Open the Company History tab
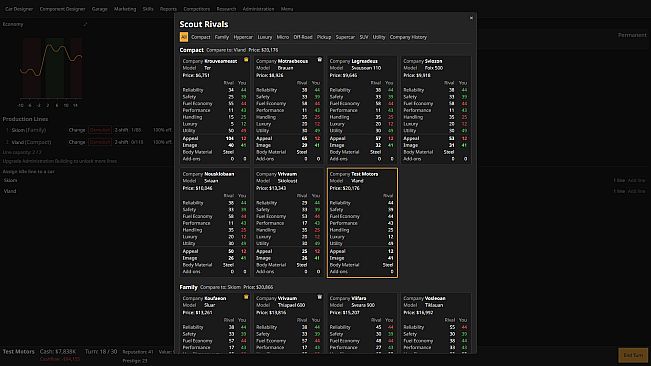 (x=408, y=37)
